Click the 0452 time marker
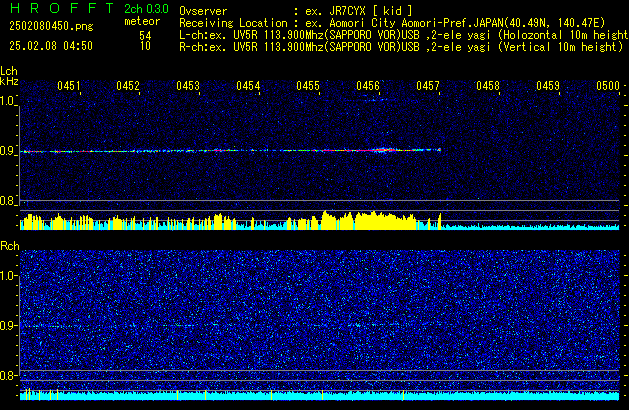 pyautogui.click(x=128, y=86)
